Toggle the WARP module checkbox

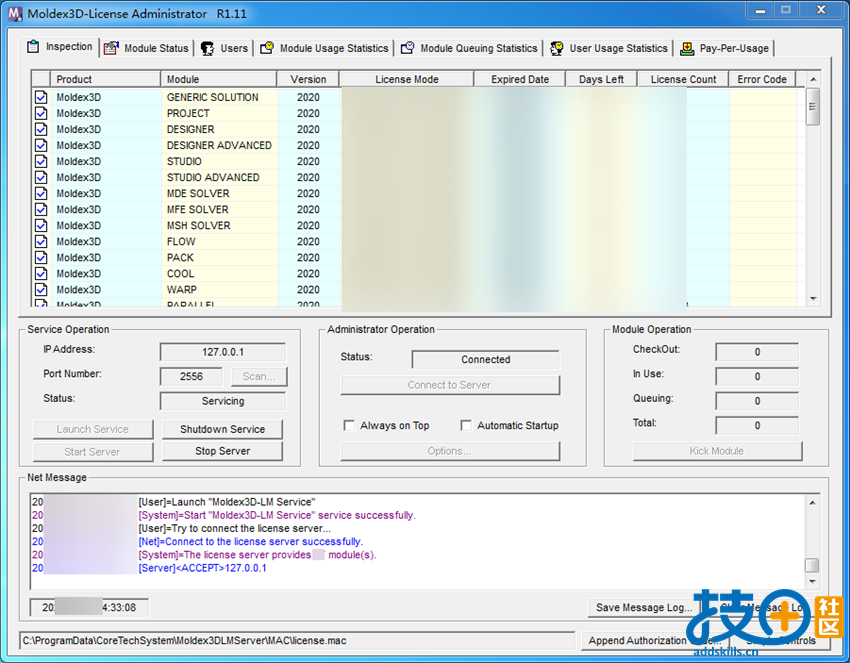(x=41, y=289)
